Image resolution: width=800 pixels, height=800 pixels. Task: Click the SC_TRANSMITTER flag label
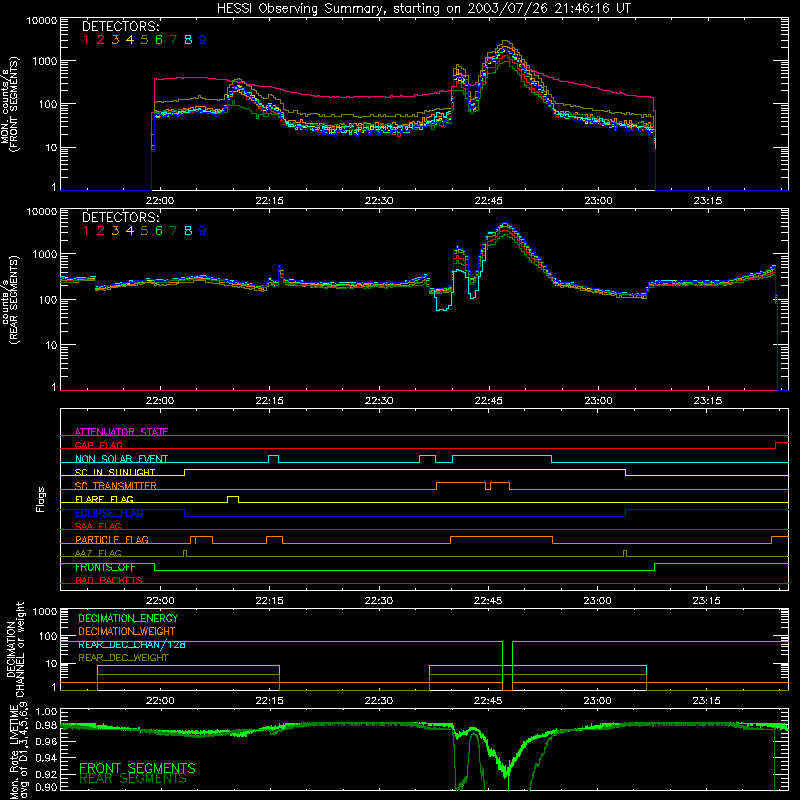(x=116, y=486)
